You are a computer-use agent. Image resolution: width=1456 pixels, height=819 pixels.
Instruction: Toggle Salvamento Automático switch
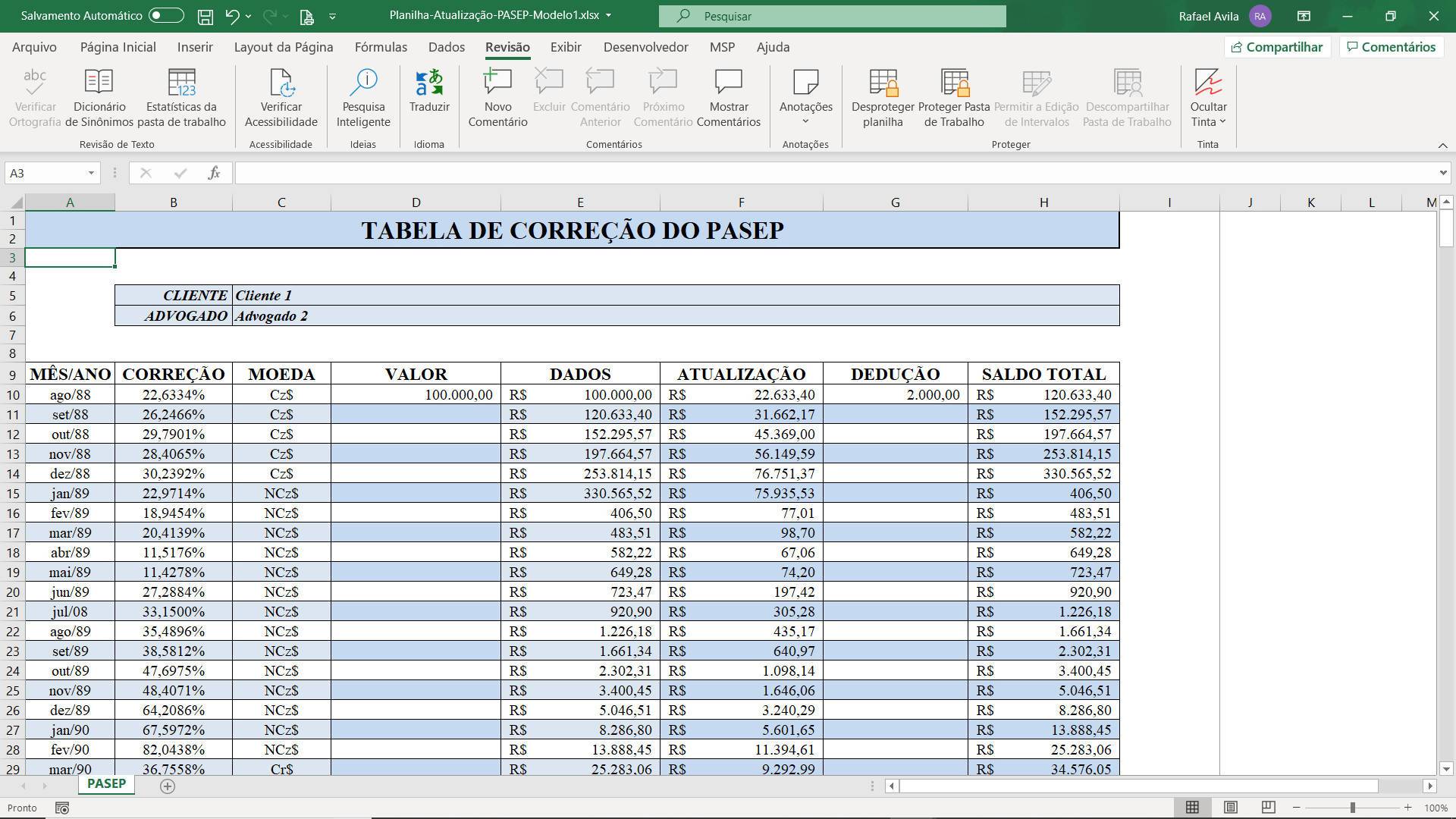[x=166, y=15]
